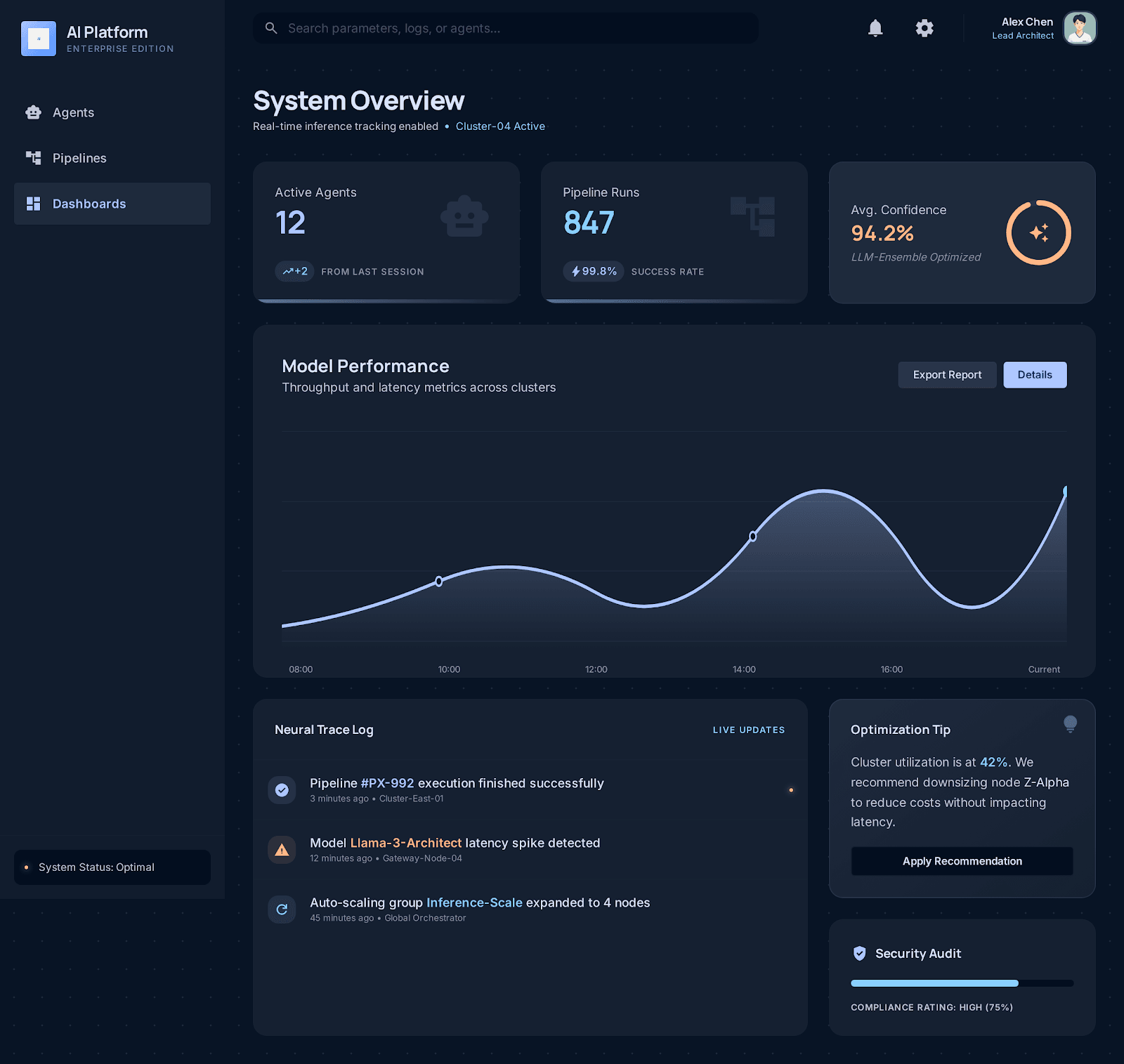Viewport: 1124px width, 1064px height.
Task: Apply the optimization recommendation
Action: 962,861
